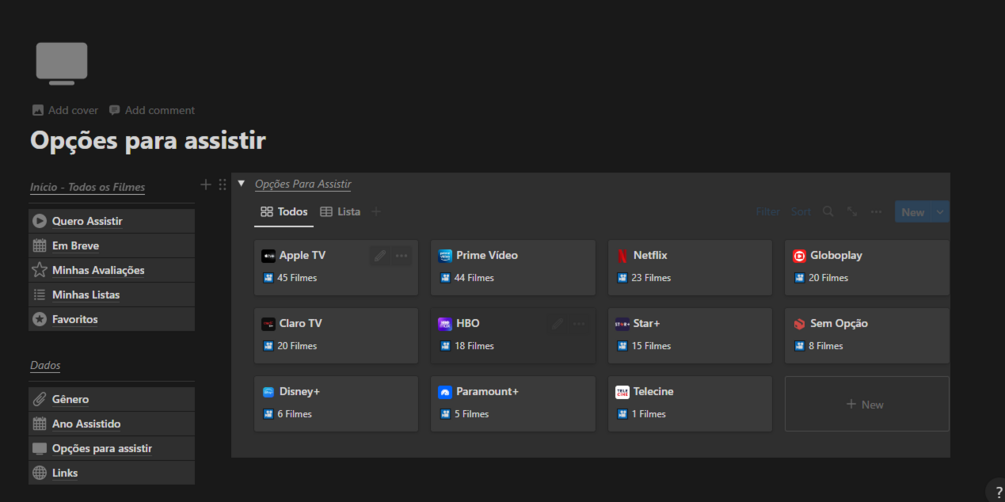Click the Globoplay logo icon
1005x502 pixels.
point(799,256)
